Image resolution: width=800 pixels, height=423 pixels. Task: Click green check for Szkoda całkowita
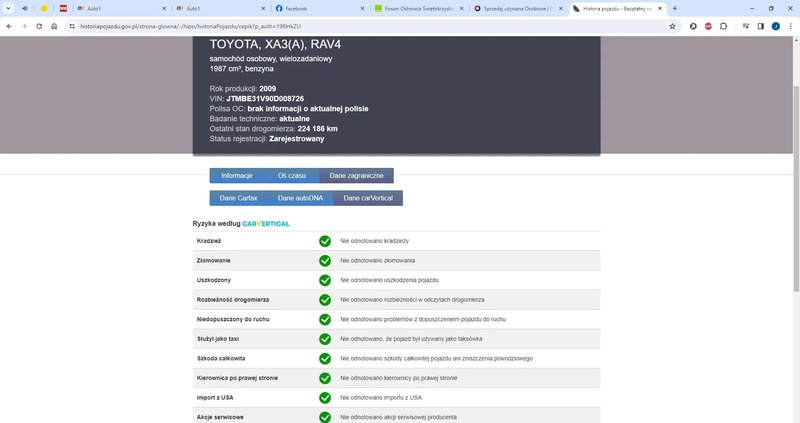click(325, 359)
